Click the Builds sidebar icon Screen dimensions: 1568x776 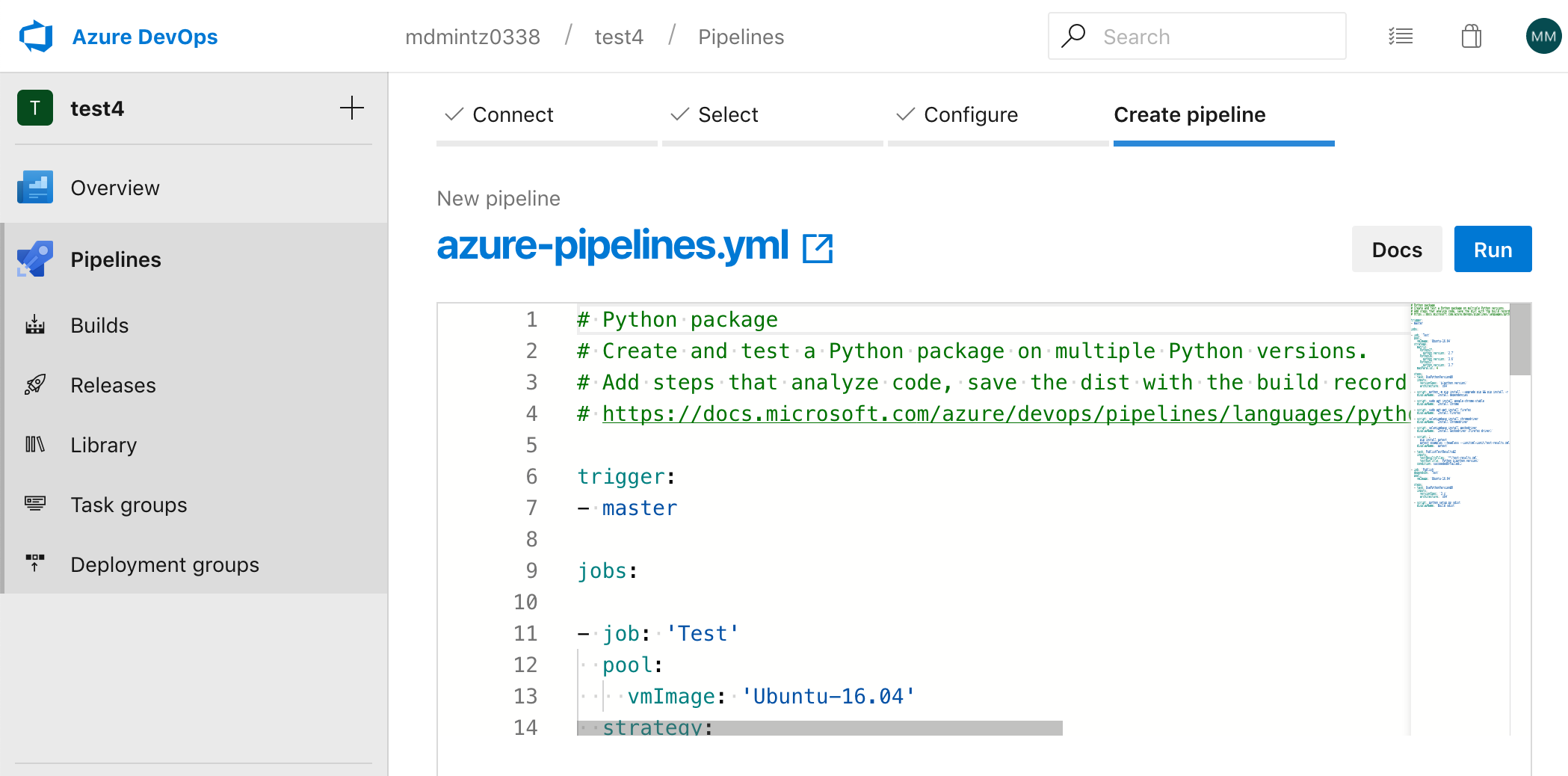click(x=35, y=325)
